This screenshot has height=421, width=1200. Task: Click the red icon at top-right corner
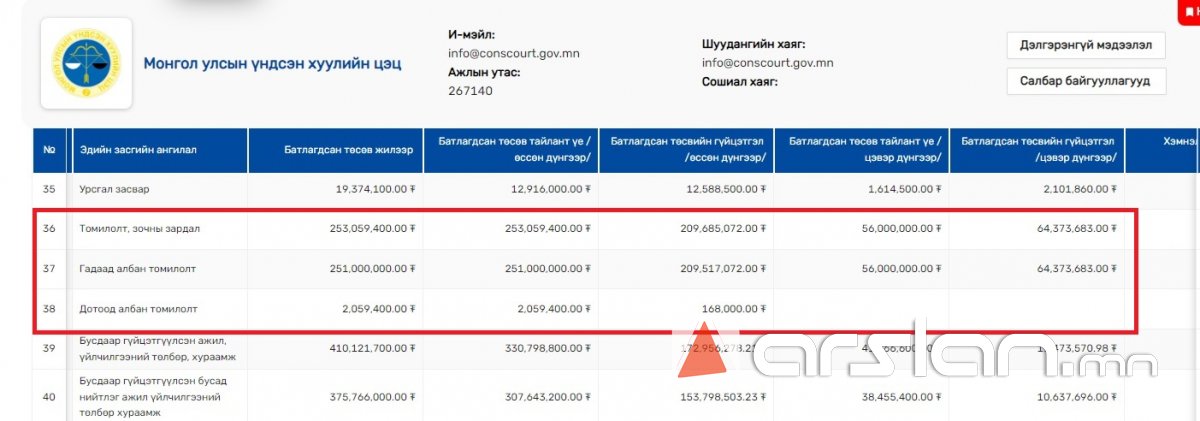click(x=1189, y=9)
